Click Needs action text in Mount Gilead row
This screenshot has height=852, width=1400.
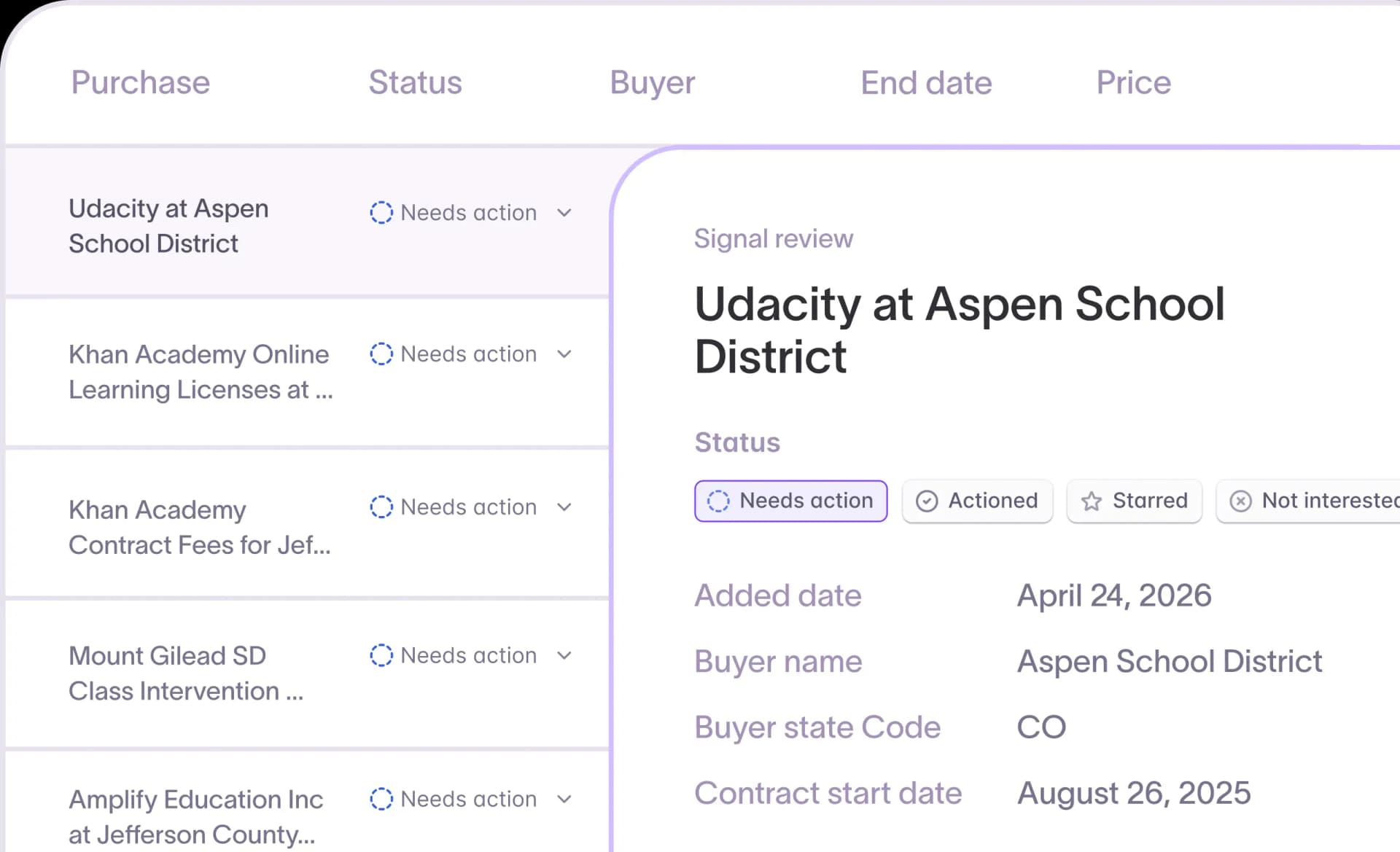click(468, 655)
